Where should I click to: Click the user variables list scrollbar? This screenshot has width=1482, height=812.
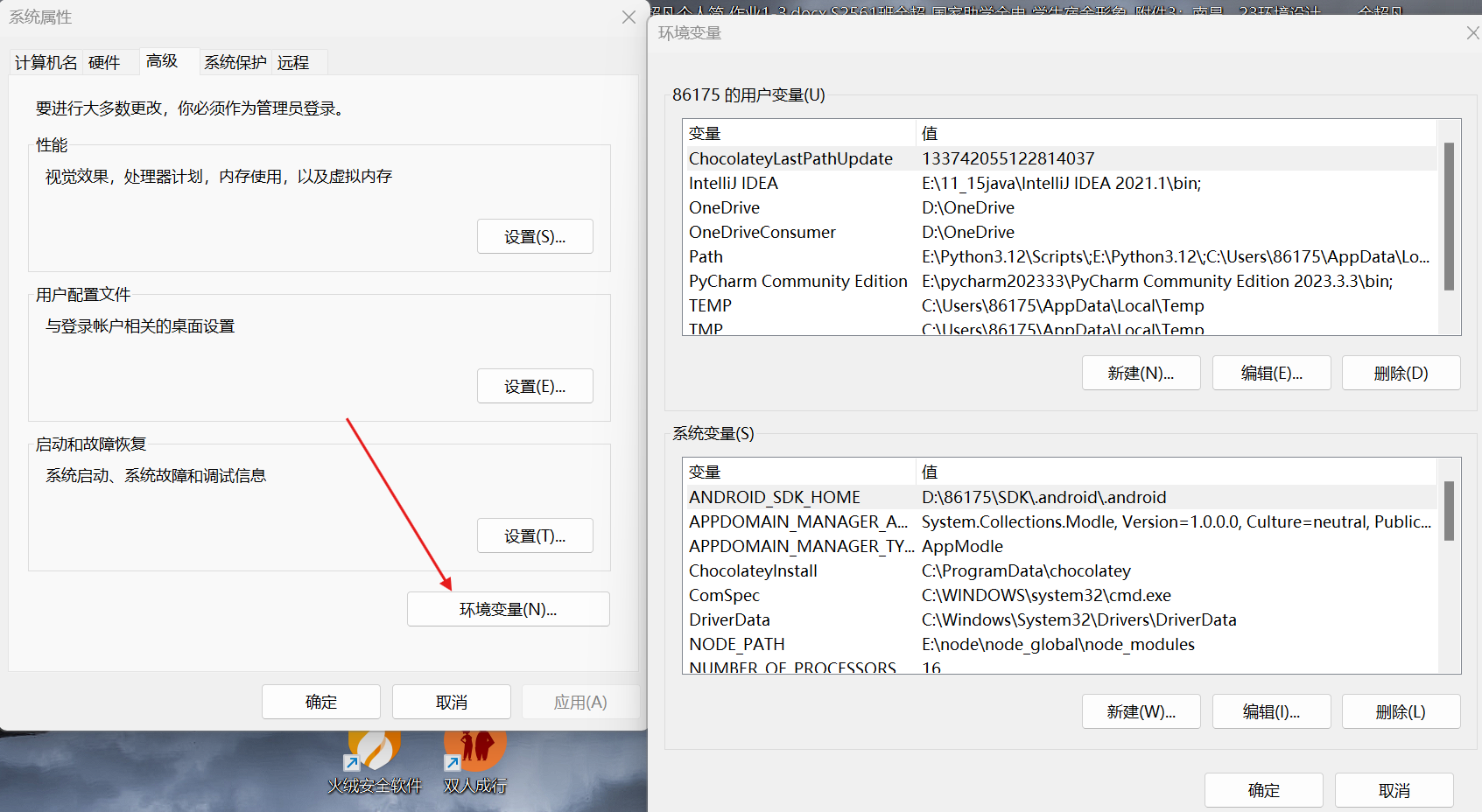click(x=1449, y=216)
